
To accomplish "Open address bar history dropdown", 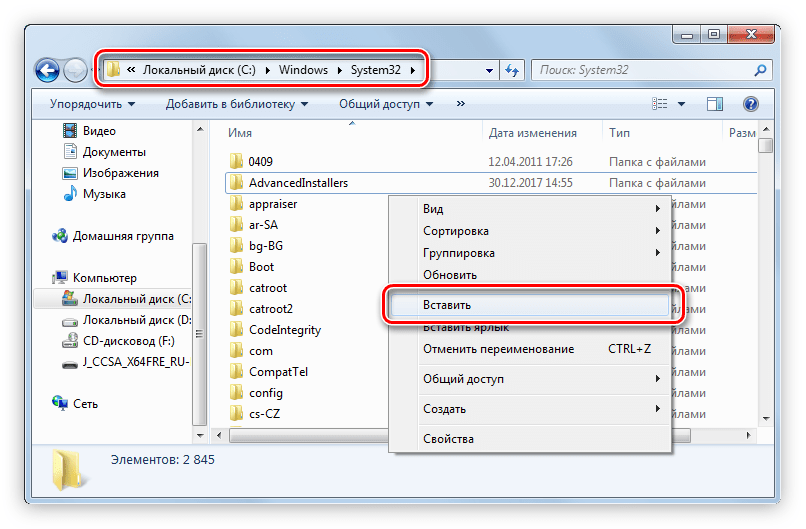I will (489, 70).
